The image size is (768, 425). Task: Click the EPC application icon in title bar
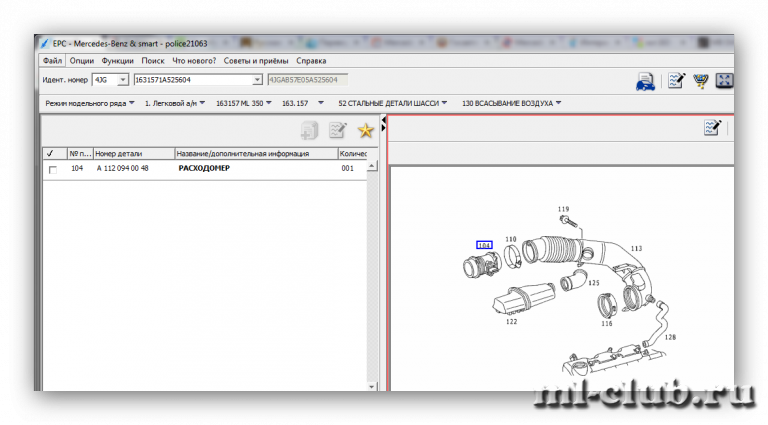click(x=45, y=44)
